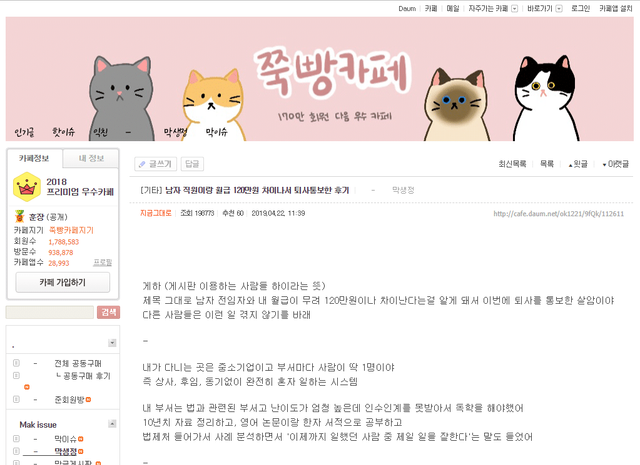Click the new-post badge beside 막이슈
This screenshot has width=640, height=465.
[81, 439]
